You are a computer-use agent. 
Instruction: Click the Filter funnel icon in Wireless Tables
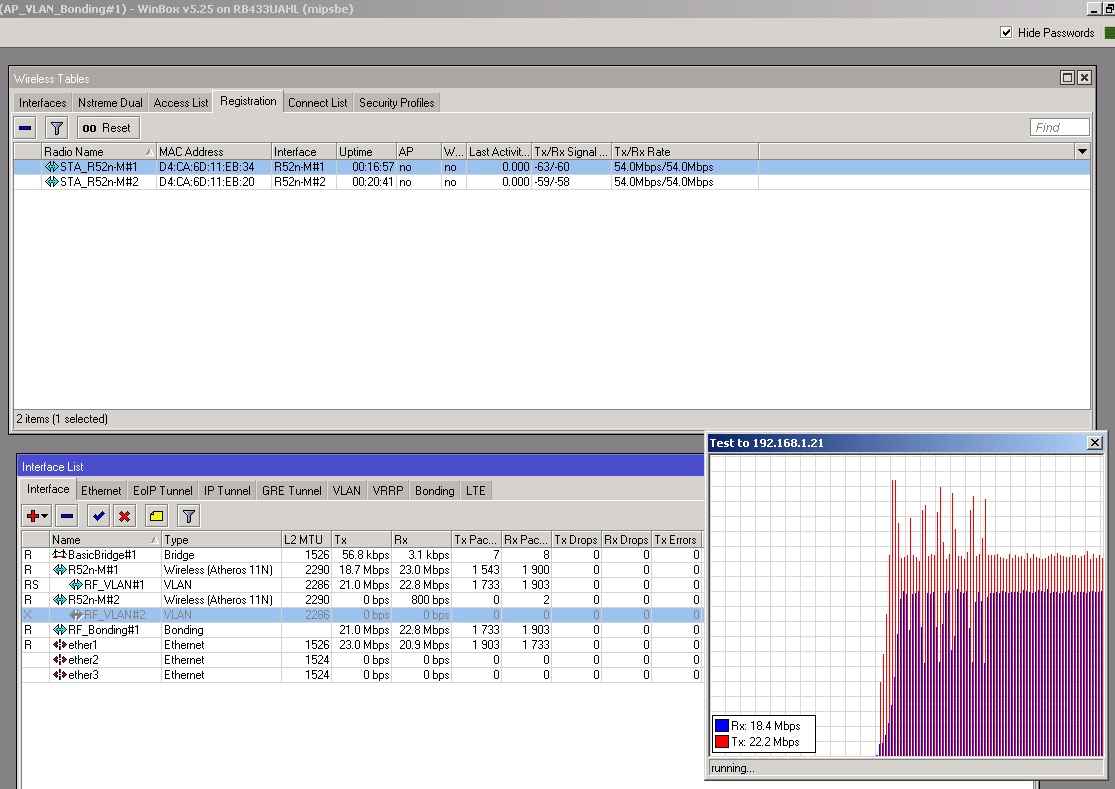tap(56, 128)
